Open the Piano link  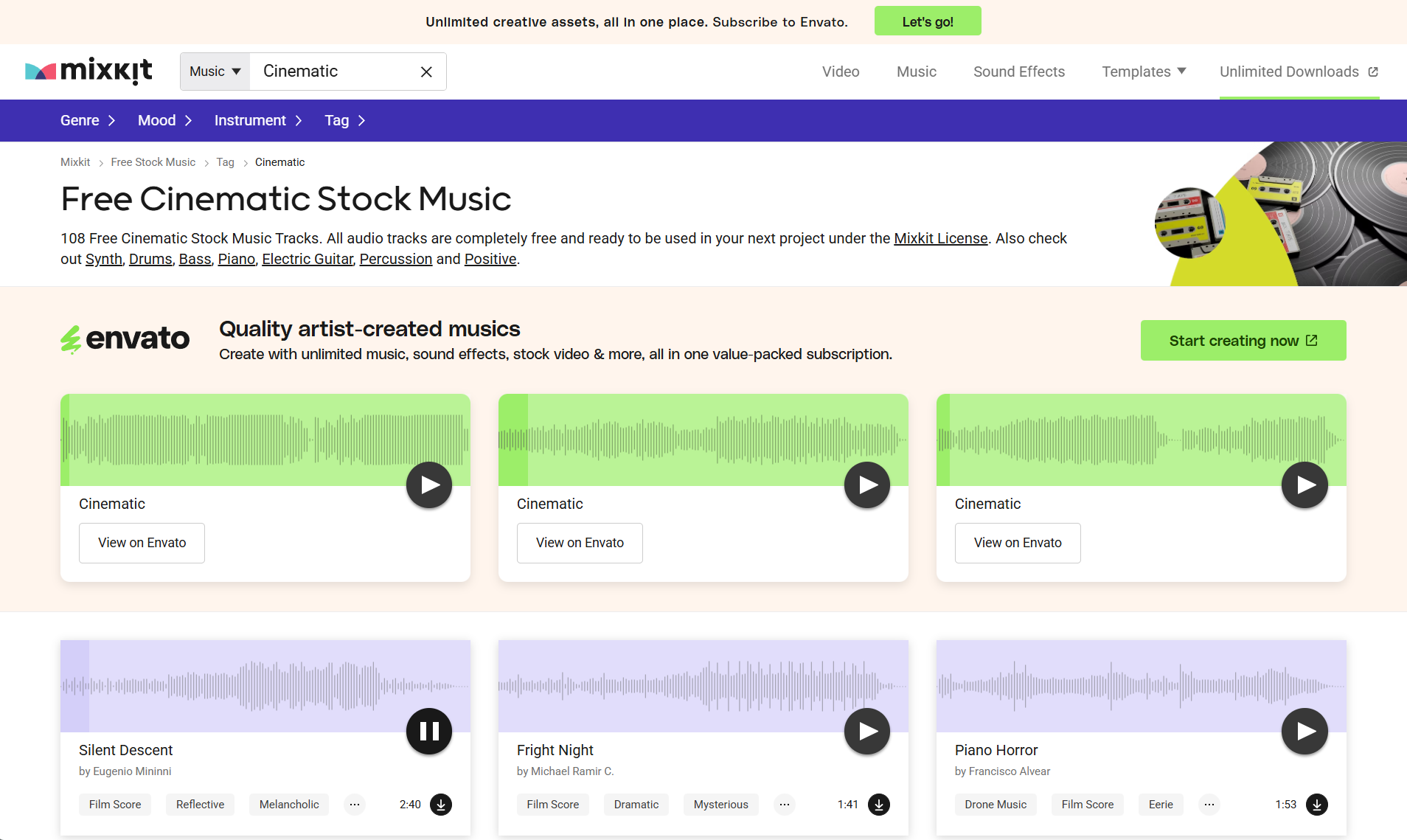(x=237, y=259)
